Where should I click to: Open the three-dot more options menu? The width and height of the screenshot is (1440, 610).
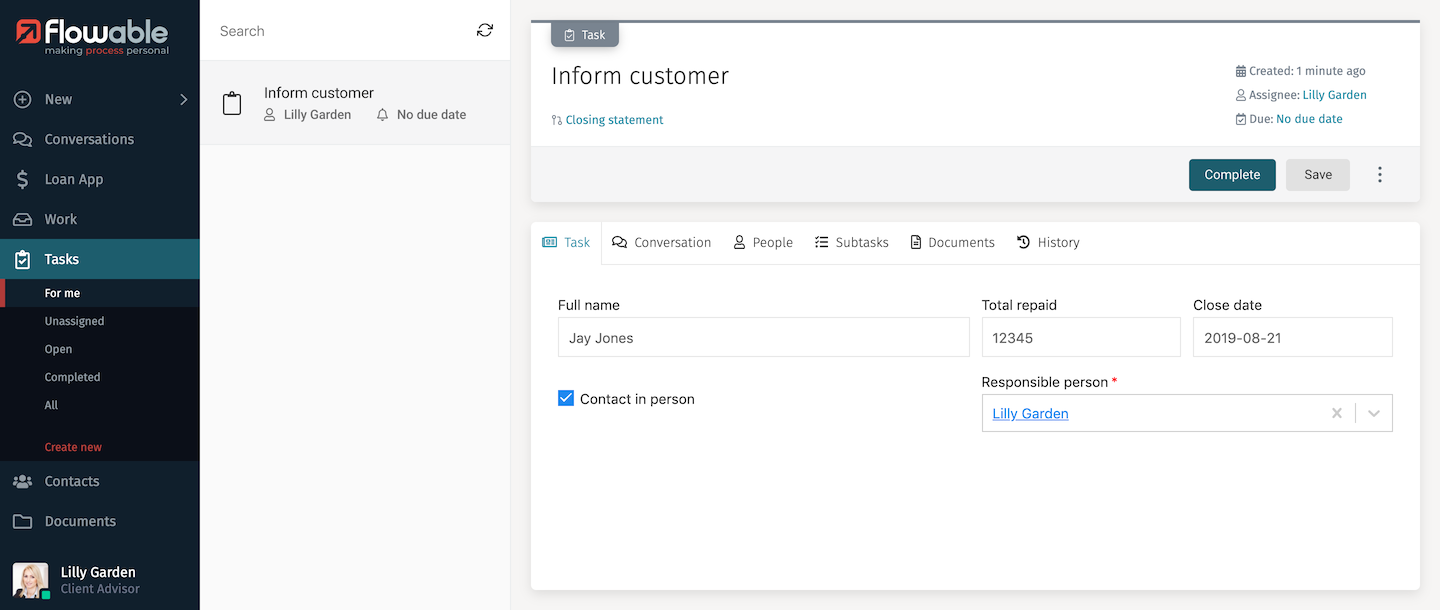1380,175
